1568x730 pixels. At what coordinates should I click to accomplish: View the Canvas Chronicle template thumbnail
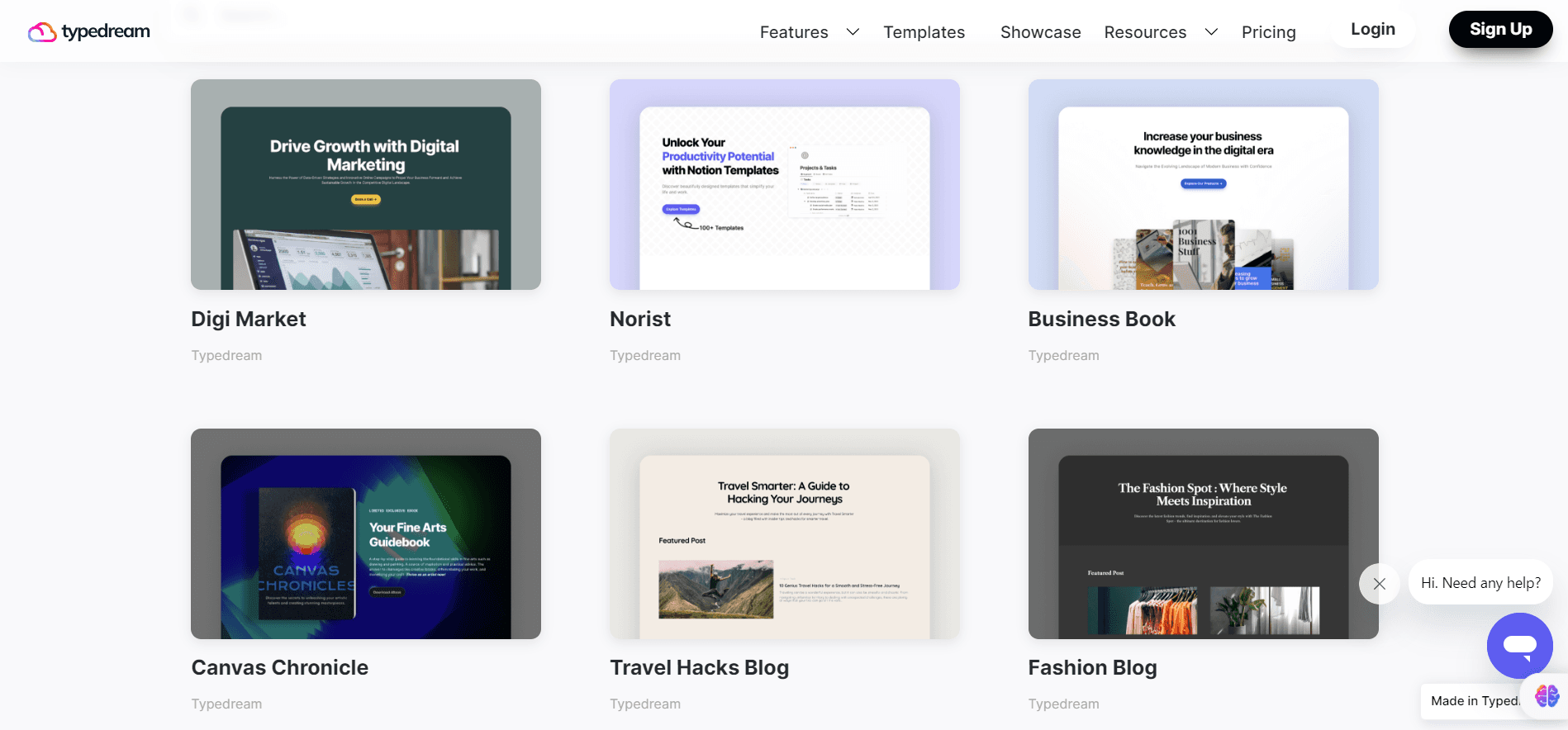point(366,533)
